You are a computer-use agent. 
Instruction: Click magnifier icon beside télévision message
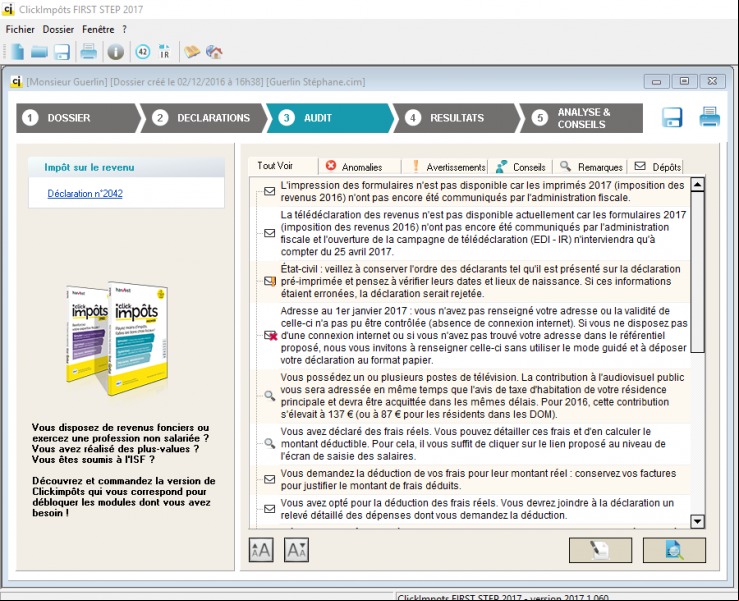(270, 395)
